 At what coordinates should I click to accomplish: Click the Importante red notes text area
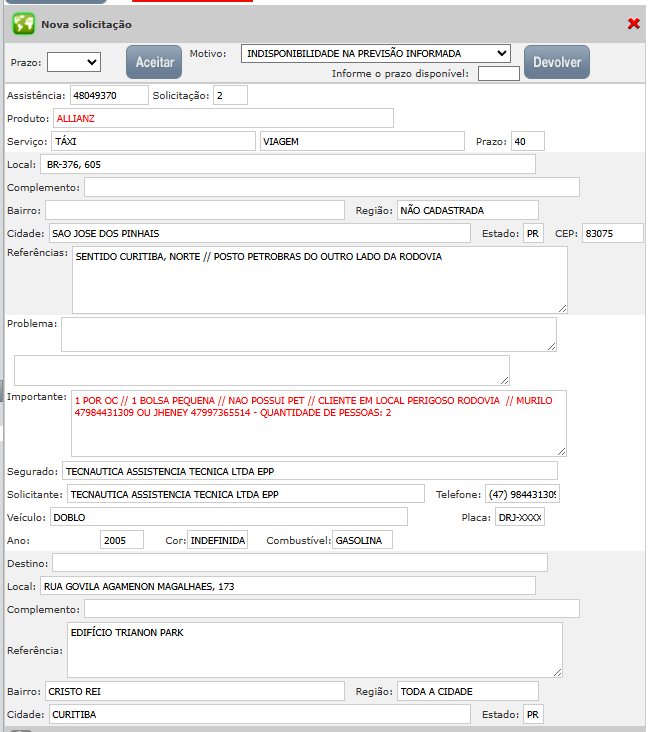coord(319,423)
